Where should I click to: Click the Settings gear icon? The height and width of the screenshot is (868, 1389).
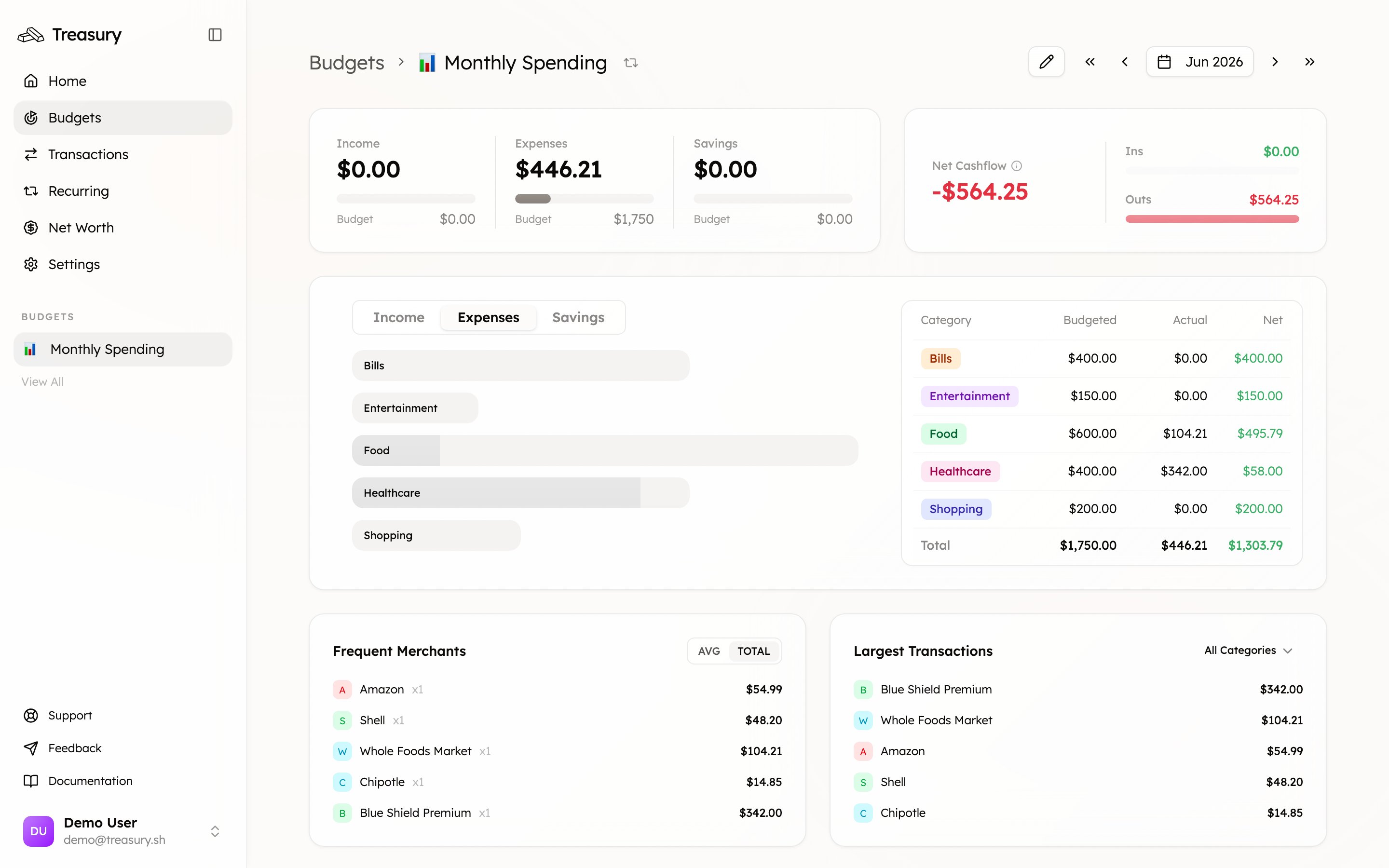[x=31, y=265]
